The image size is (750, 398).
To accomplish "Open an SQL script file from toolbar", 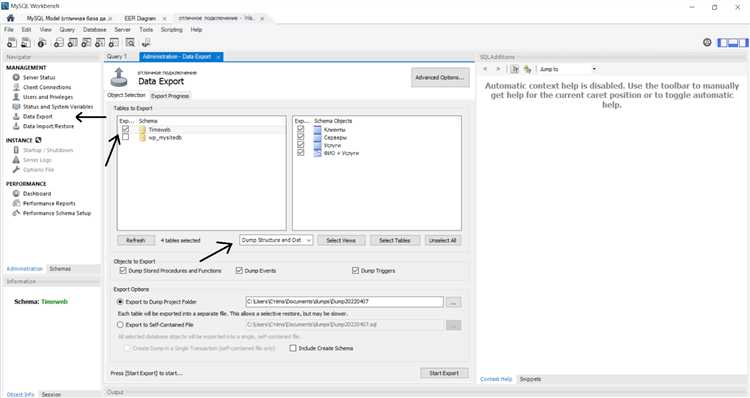I will coord(26,43).
